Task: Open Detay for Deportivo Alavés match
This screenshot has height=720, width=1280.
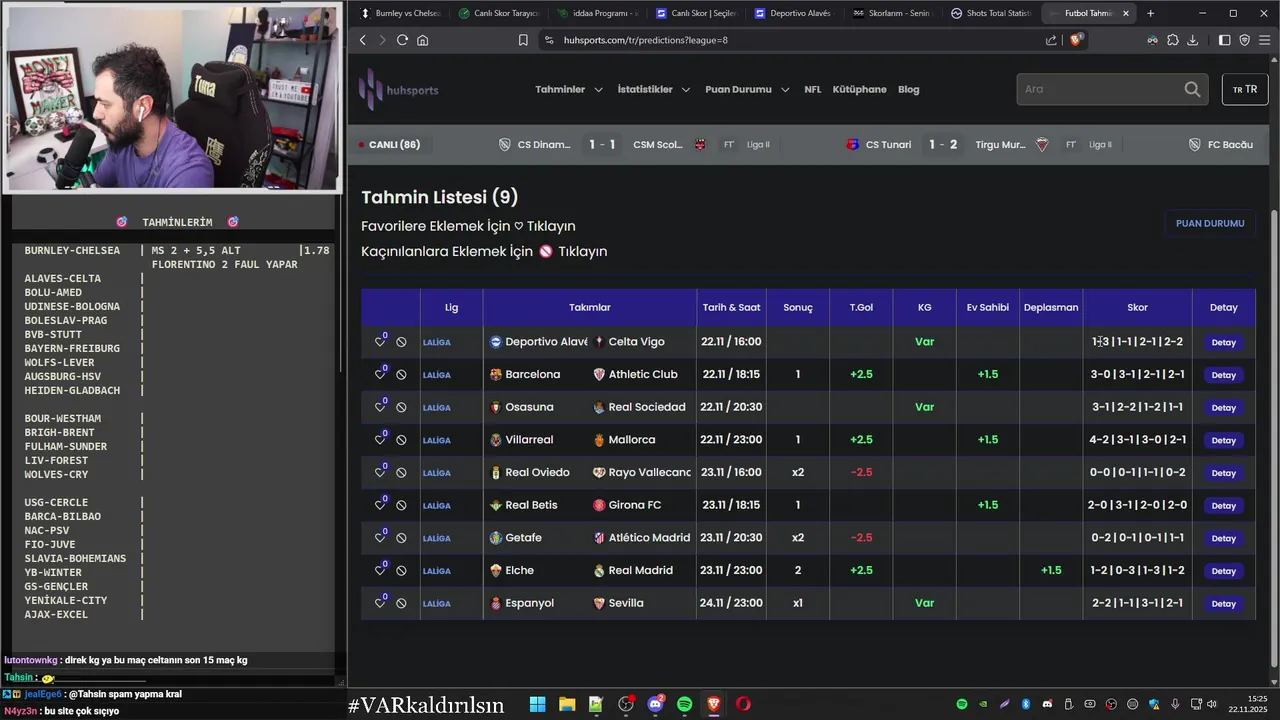Action: click(1224, 342)
